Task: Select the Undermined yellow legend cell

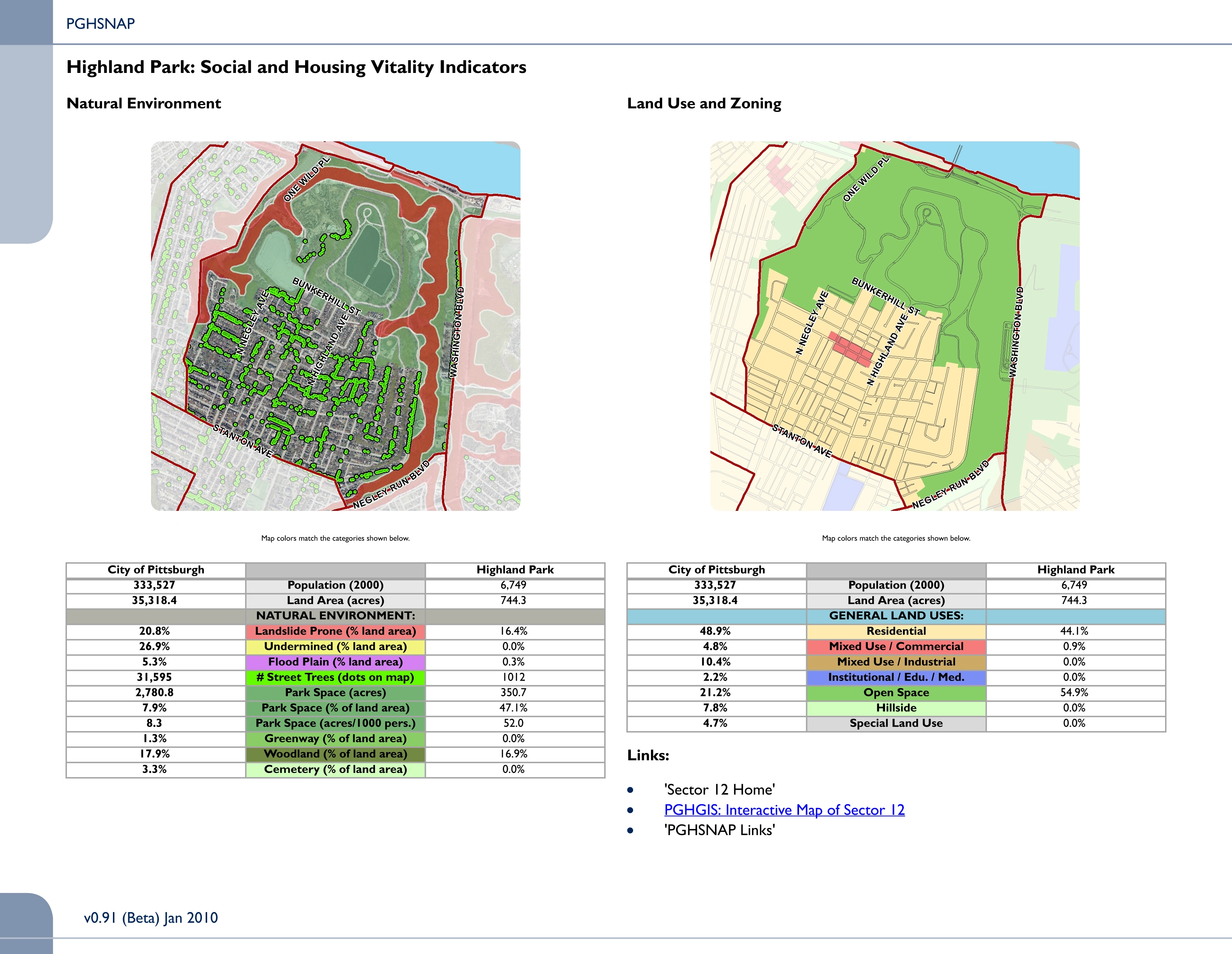Action: tap(335, 647)
